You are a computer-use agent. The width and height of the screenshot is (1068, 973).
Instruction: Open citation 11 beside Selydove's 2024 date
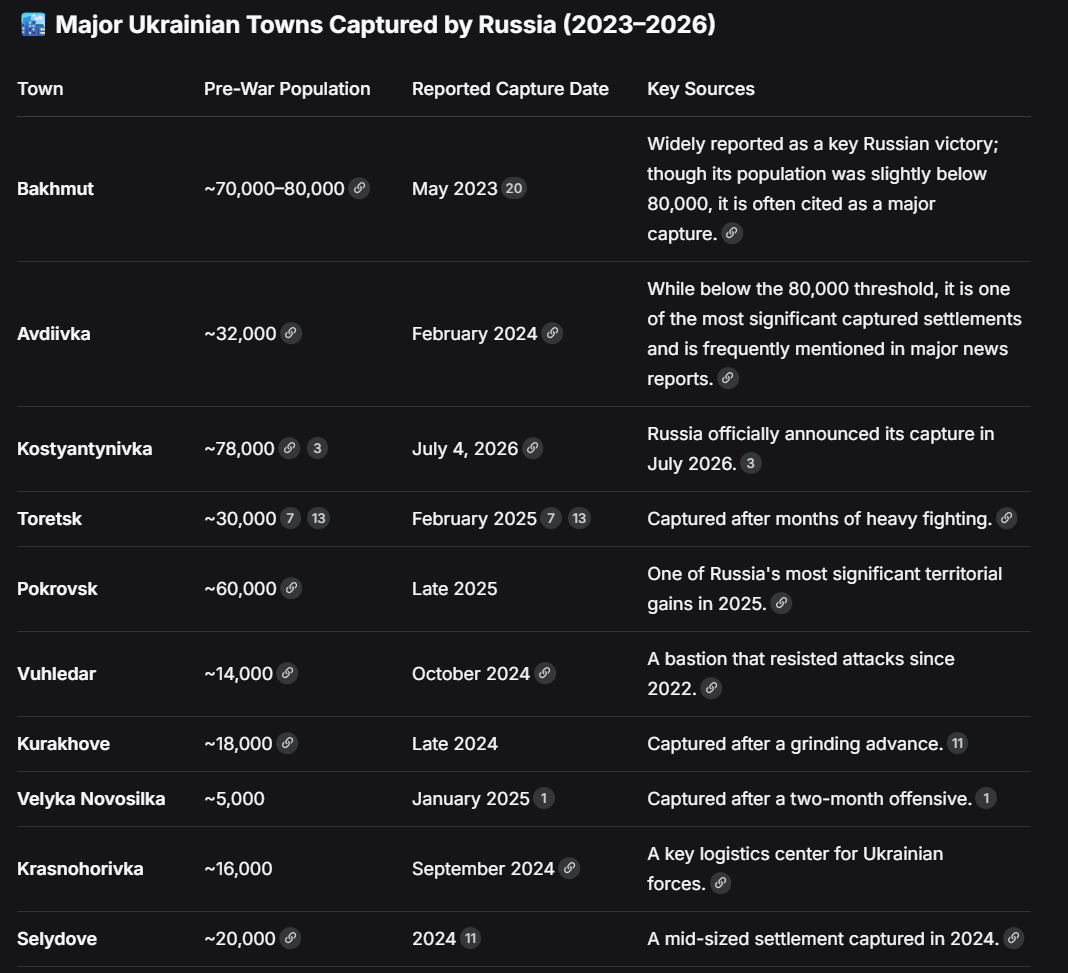pyautogui.click(x=470, y=938)
